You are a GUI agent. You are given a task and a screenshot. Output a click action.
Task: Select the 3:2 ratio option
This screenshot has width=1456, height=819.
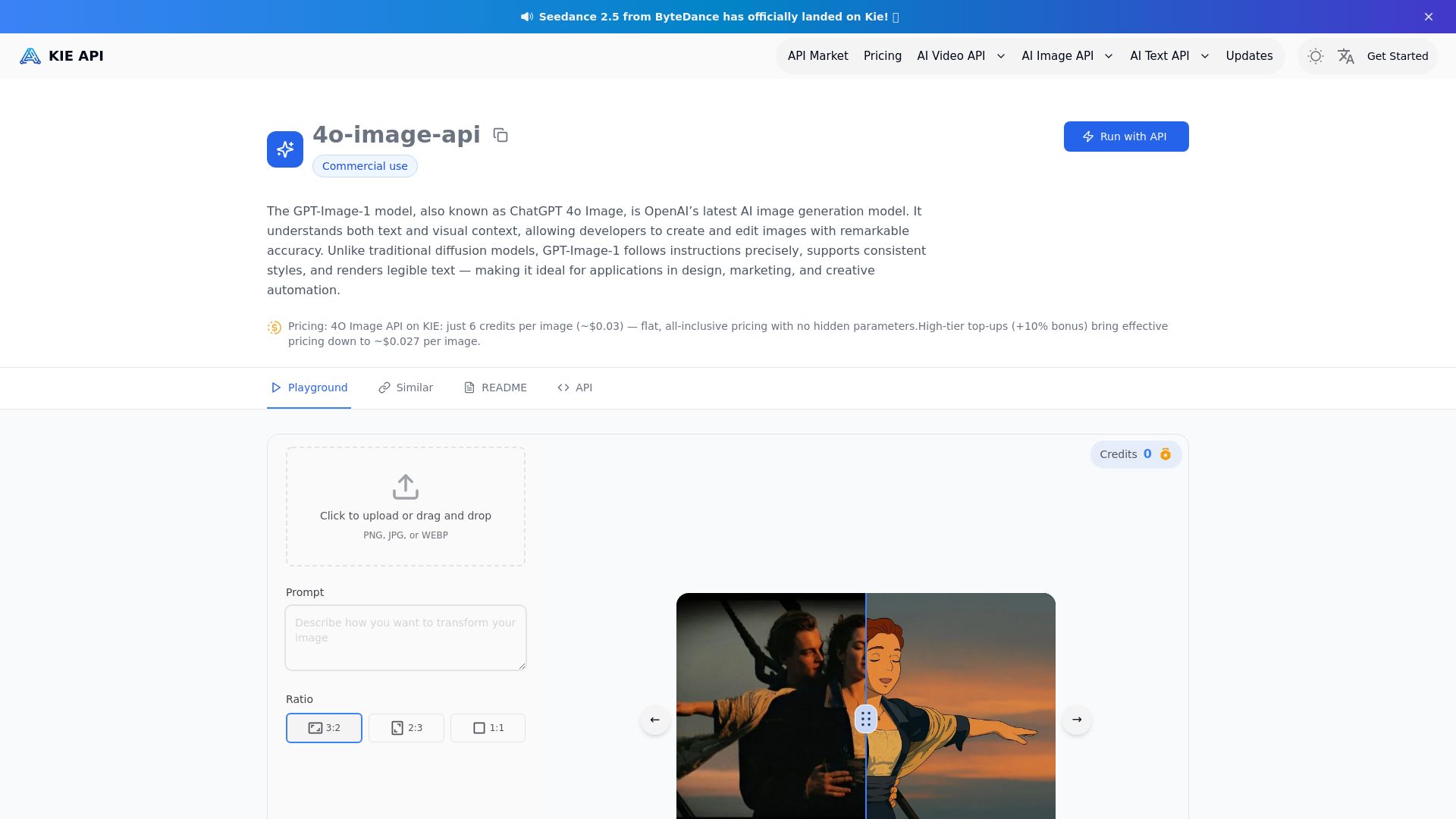click(324, 728)
